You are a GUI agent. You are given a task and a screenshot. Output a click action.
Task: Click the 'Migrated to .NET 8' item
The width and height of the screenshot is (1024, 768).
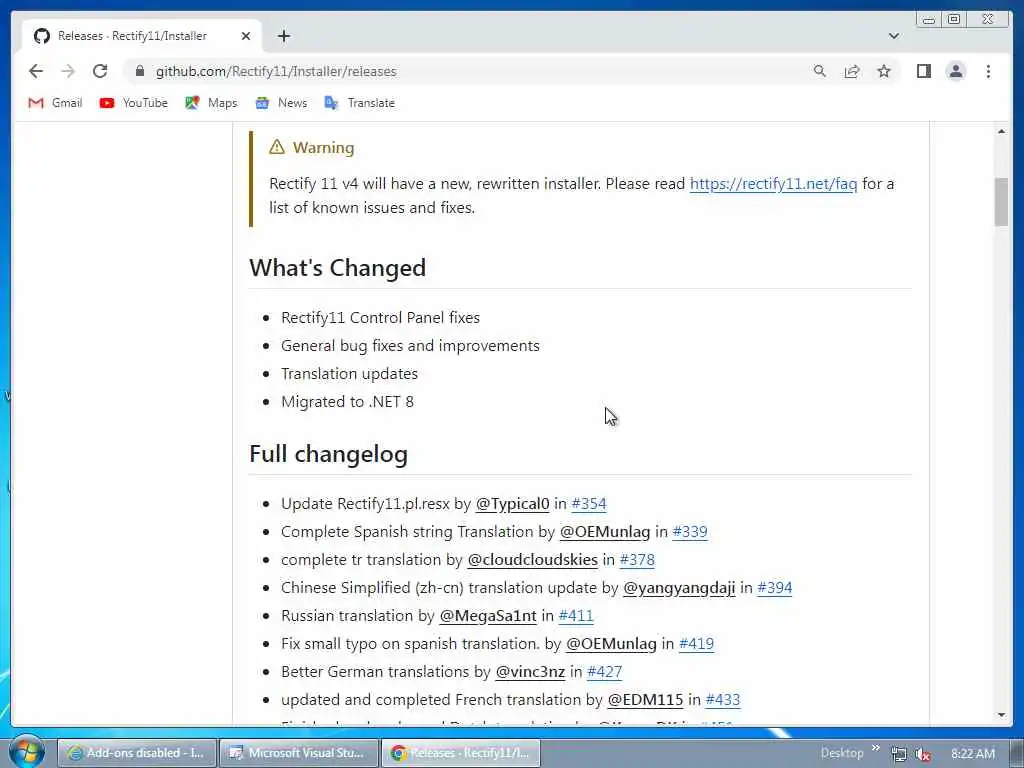click(x=347, y=402)
